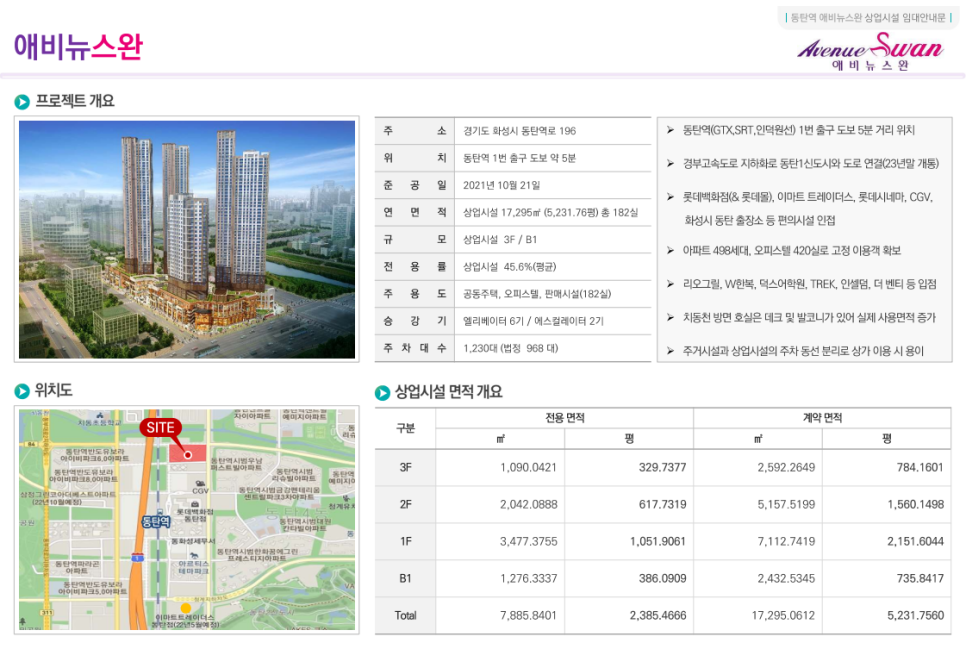Click the teal arrow icon beside 상업시설 면적 개요
This screenshot has width=966, height=649.
click(382, 393)
